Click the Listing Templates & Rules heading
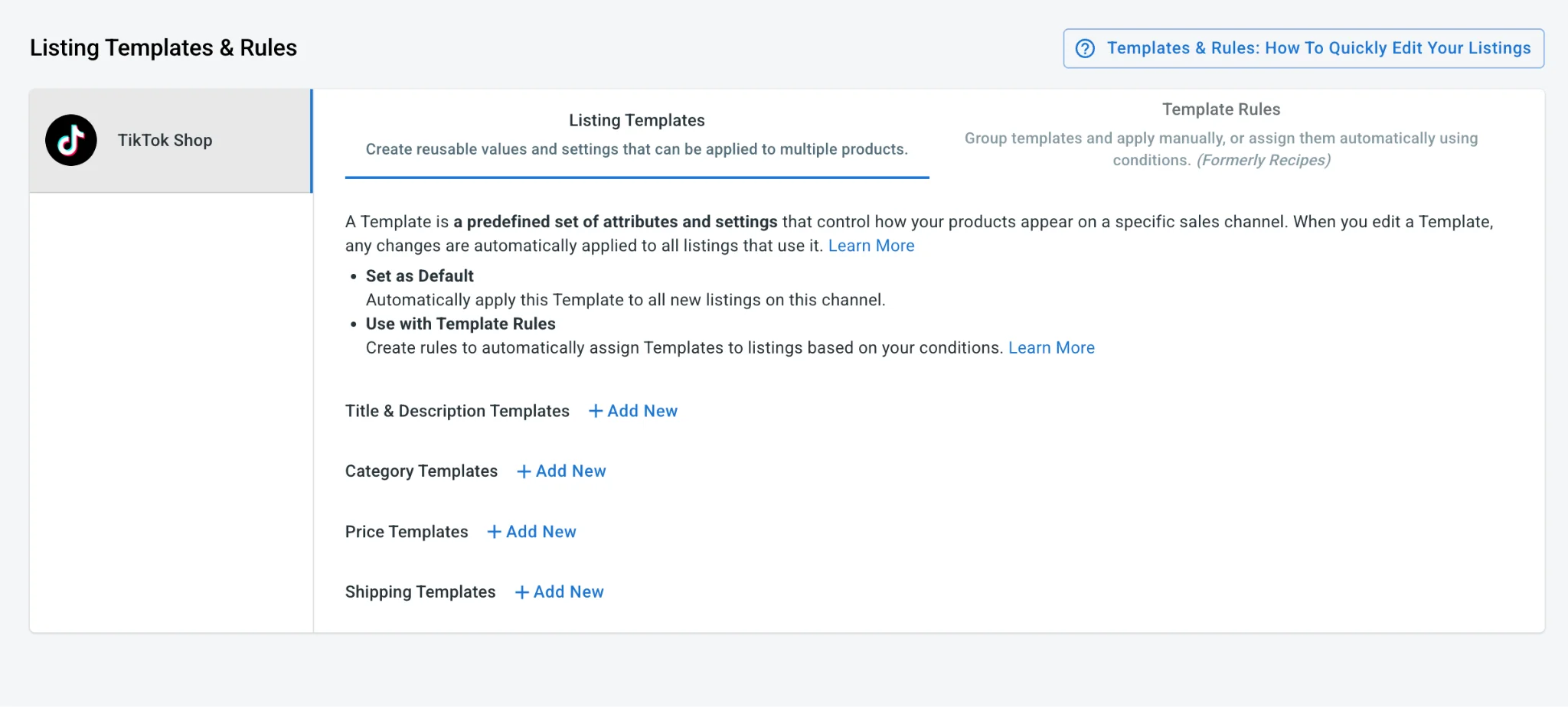The image size is (1568, 707). click(x=163, y=47)
